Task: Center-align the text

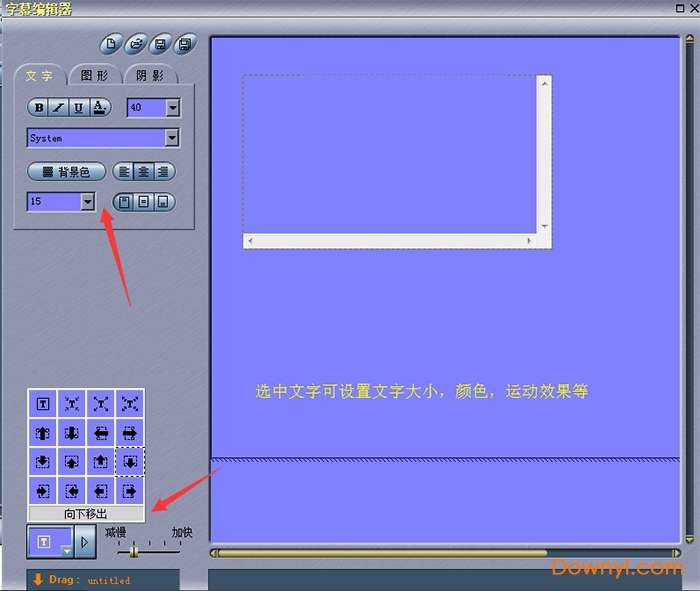Action: point(144,172)
